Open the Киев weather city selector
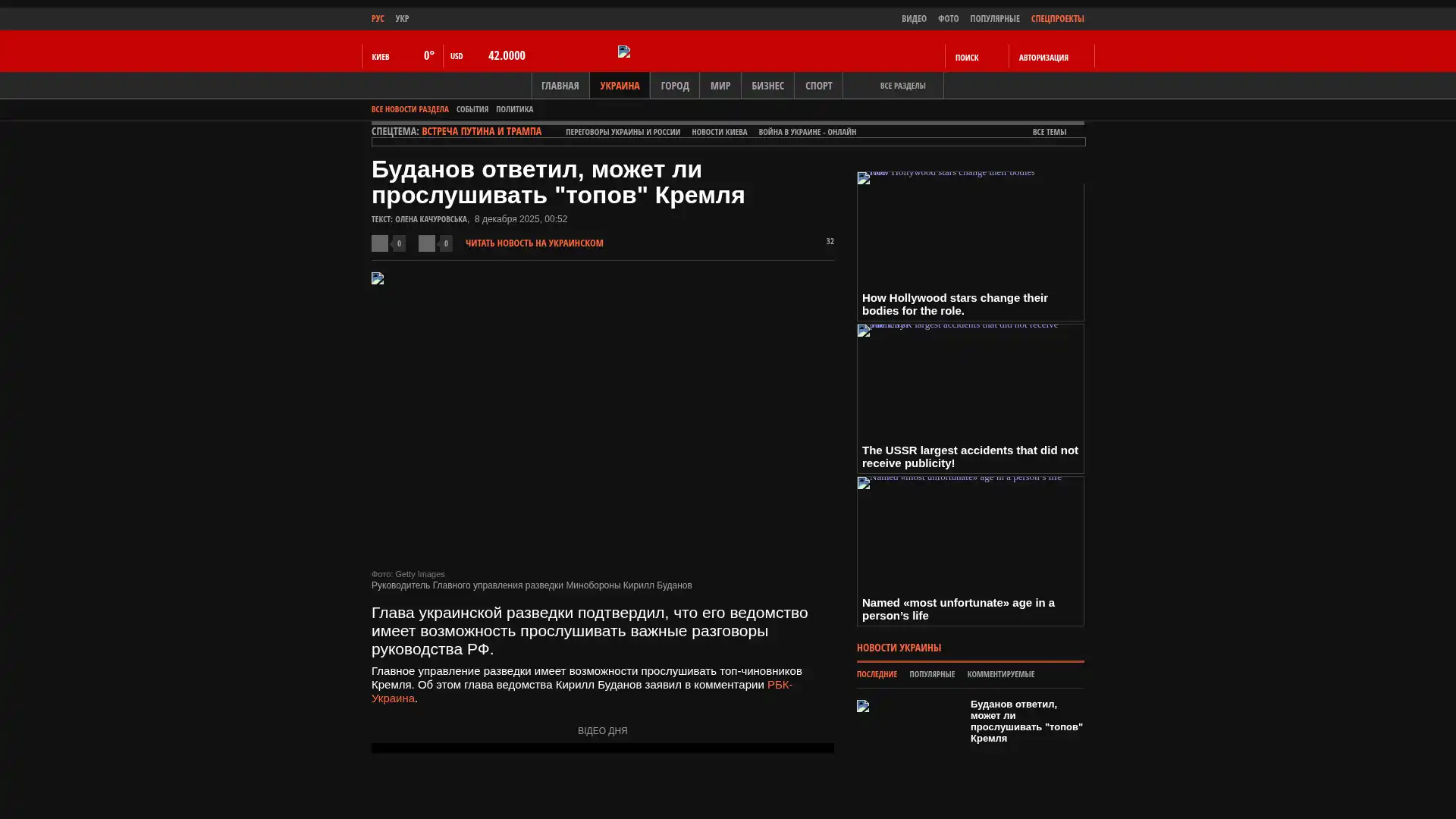Screen dimensions: 1456x819 coord(381,57)
